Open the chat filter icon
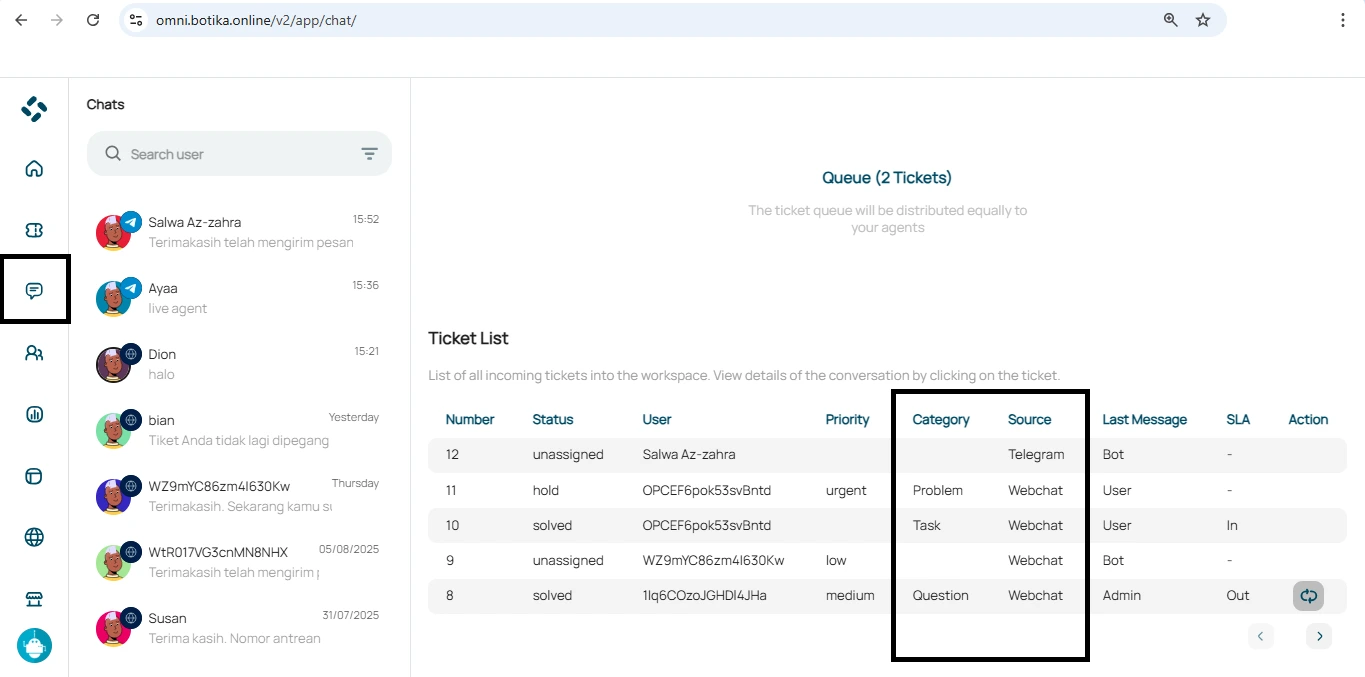Image resolution: width=1365 pixels, height=677 pixels. coord(369,154)
